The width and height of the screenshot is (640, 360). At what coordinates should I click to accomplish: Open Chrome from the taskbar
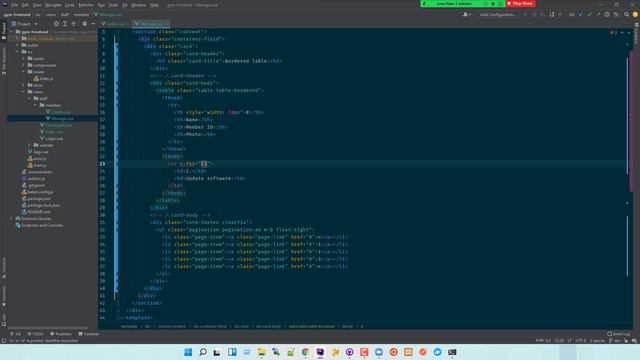[x=305, y=352]
